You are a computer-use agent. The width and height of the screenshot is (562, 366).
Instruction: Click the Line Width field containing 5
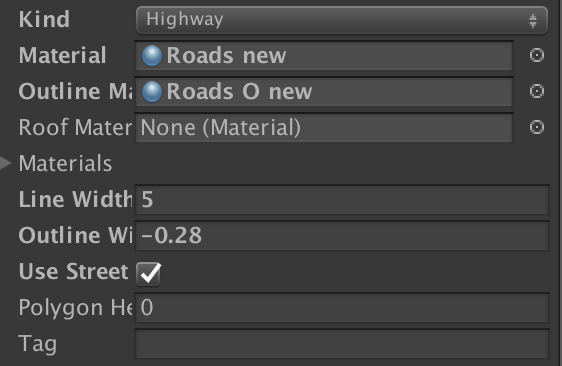click(x=342, y=200)
